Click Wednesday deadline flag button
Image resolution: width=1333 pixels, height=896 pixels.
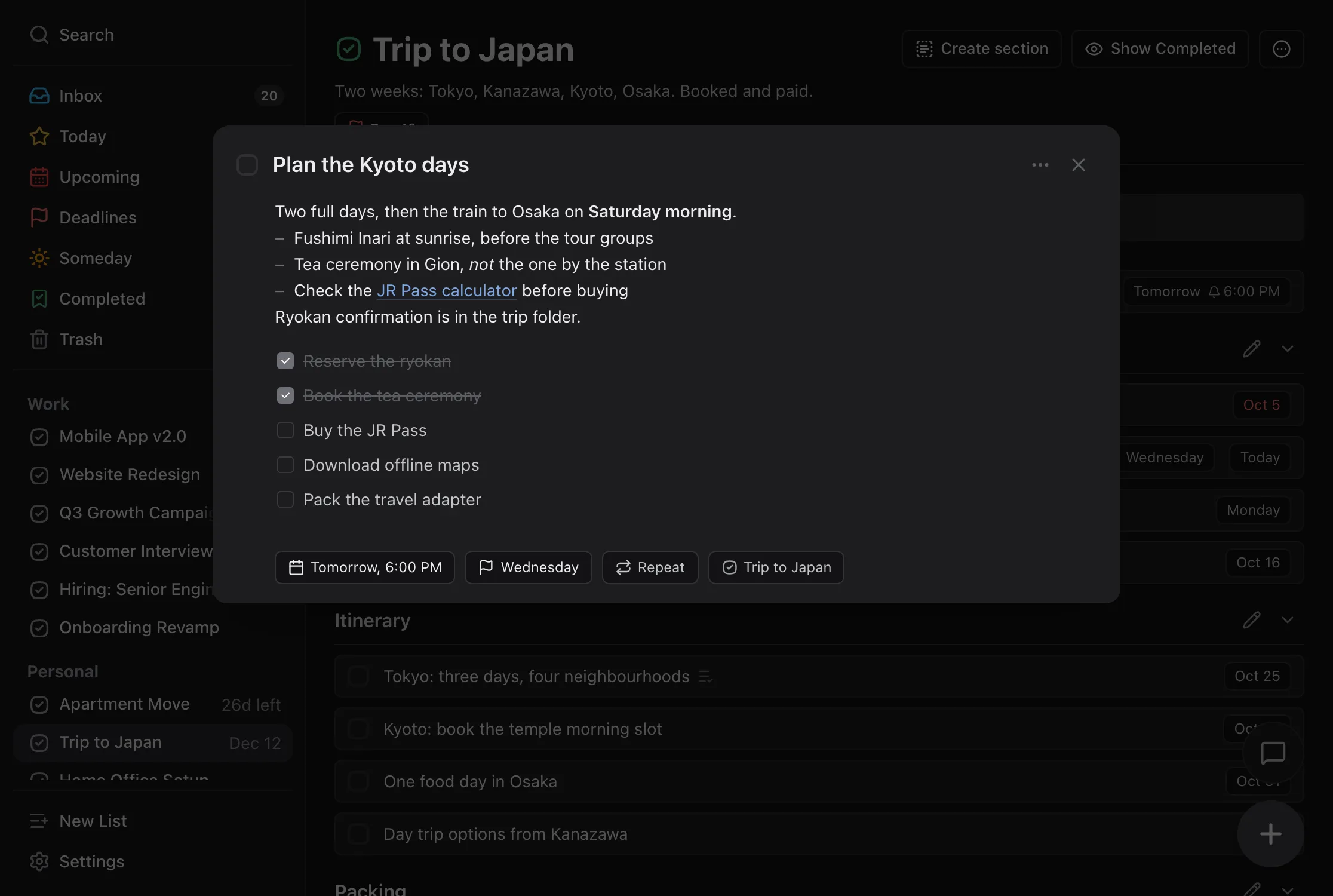(529, 567)
